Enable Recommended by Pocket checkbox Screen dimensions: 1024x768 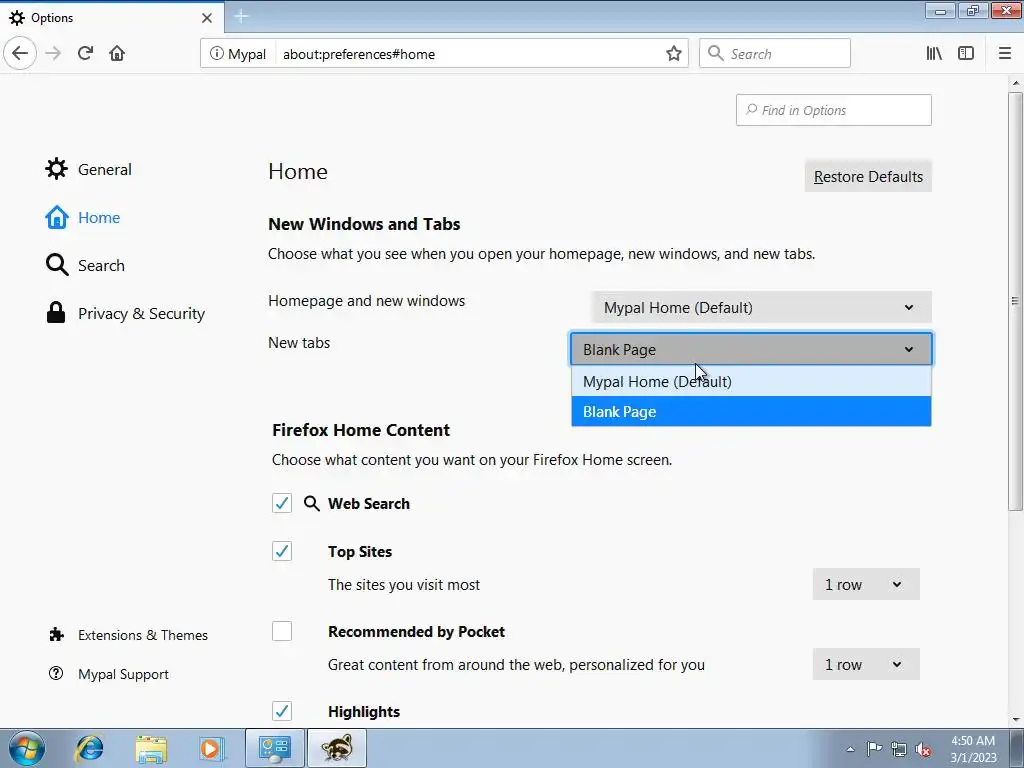click(x=282, y=632)
